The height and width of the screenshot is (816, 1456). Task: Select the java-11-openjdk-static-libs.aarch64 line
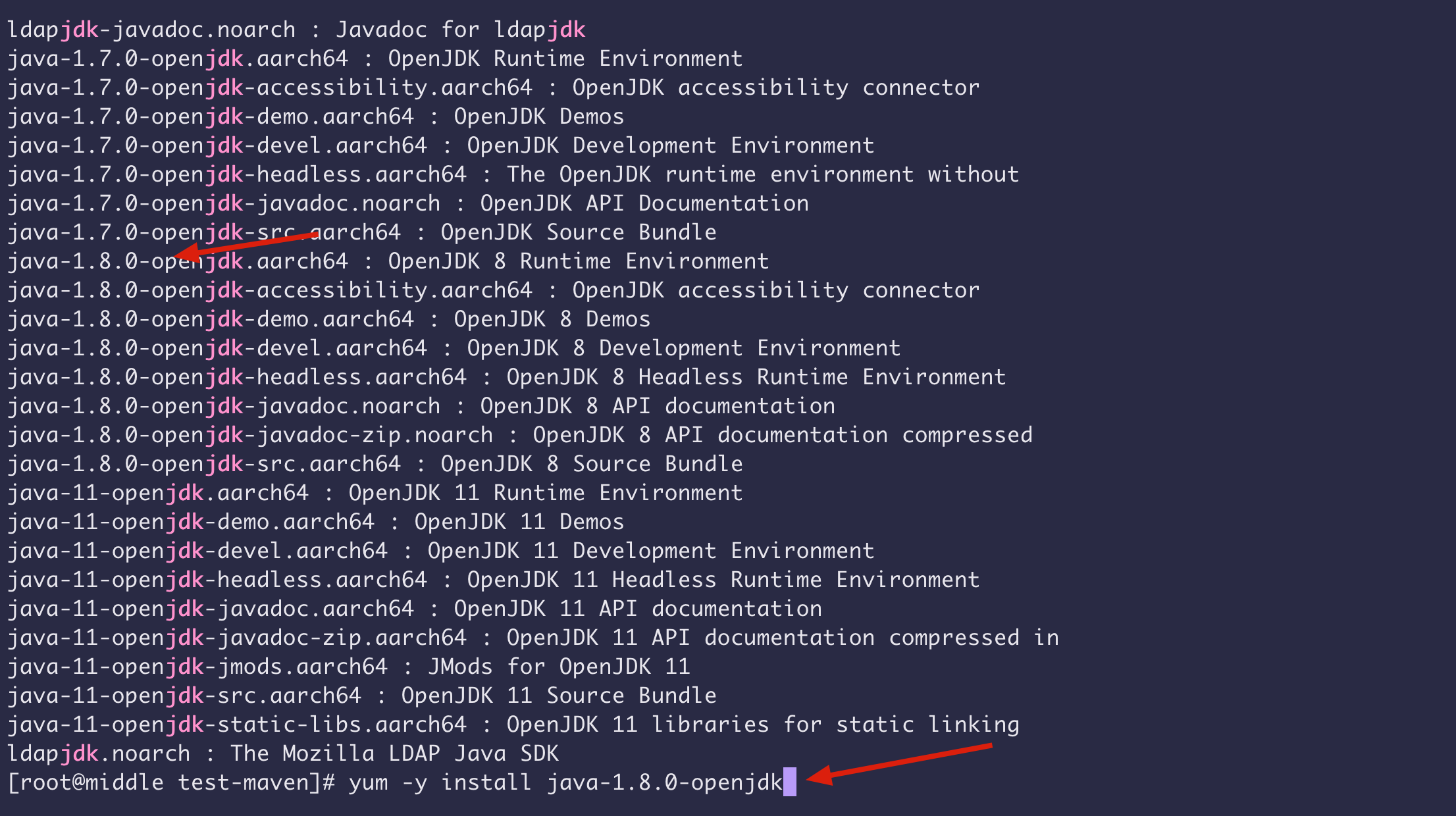(513, 725)
